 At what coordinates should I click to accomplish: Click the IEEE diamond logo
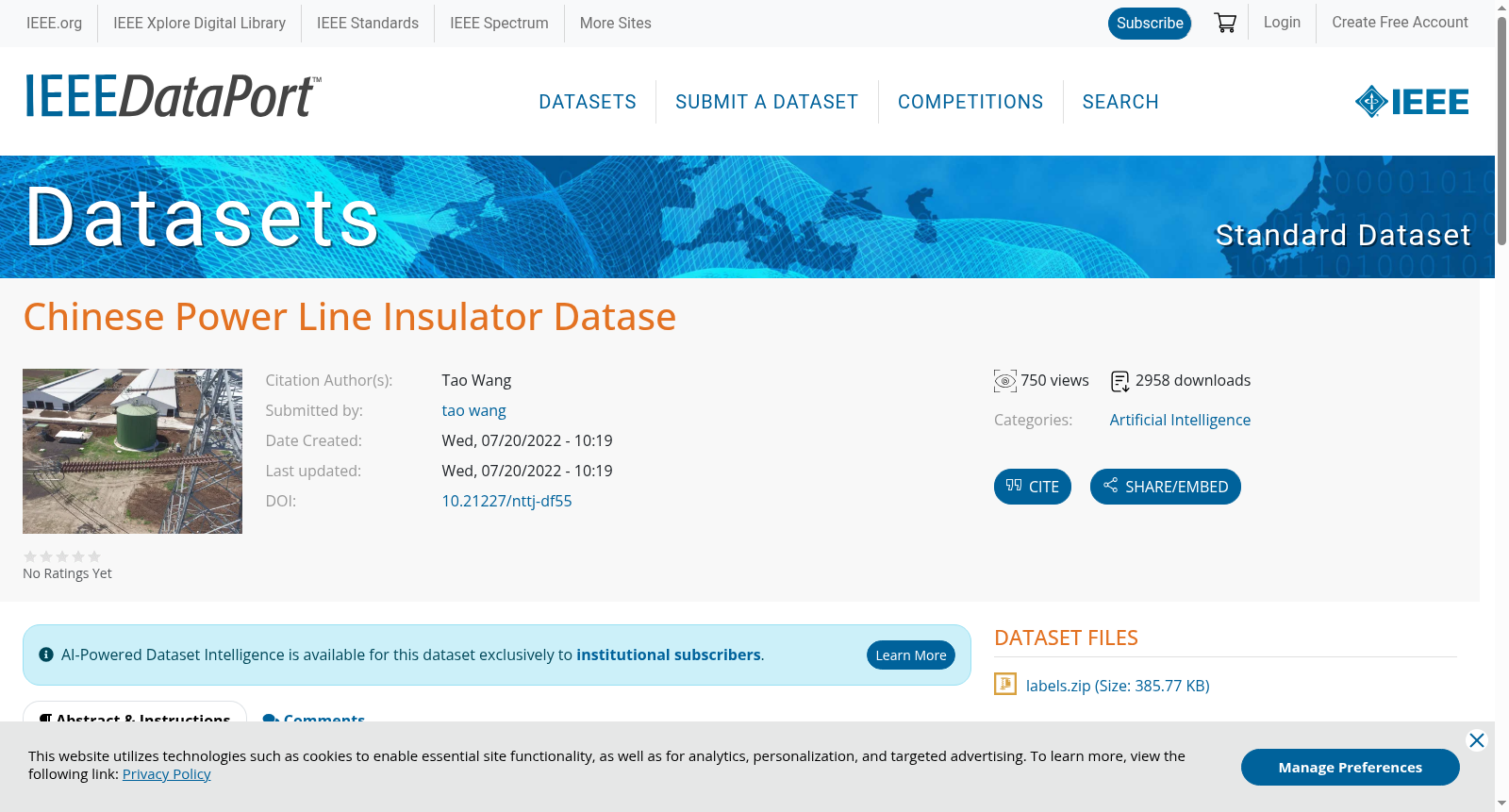[1412, 102]
